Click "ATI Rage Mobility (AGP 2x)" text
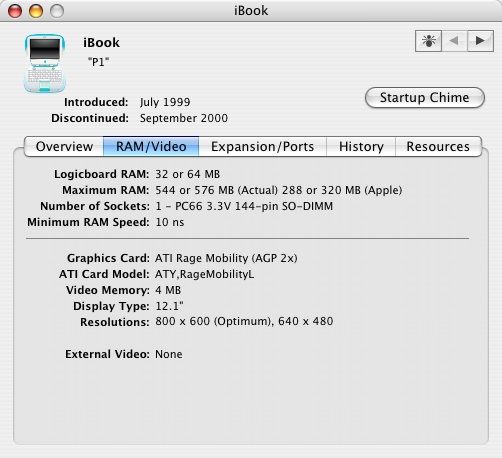The width and height of the screenshot is (502, 458). [x=226, y=258]
